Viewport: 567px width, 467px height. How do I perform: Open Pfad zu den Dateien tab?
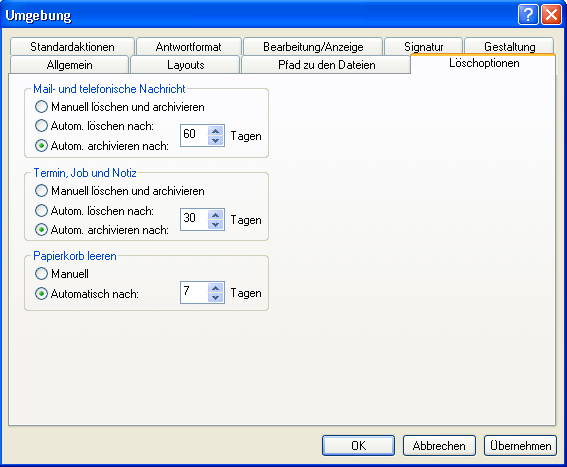click(327, 65)
